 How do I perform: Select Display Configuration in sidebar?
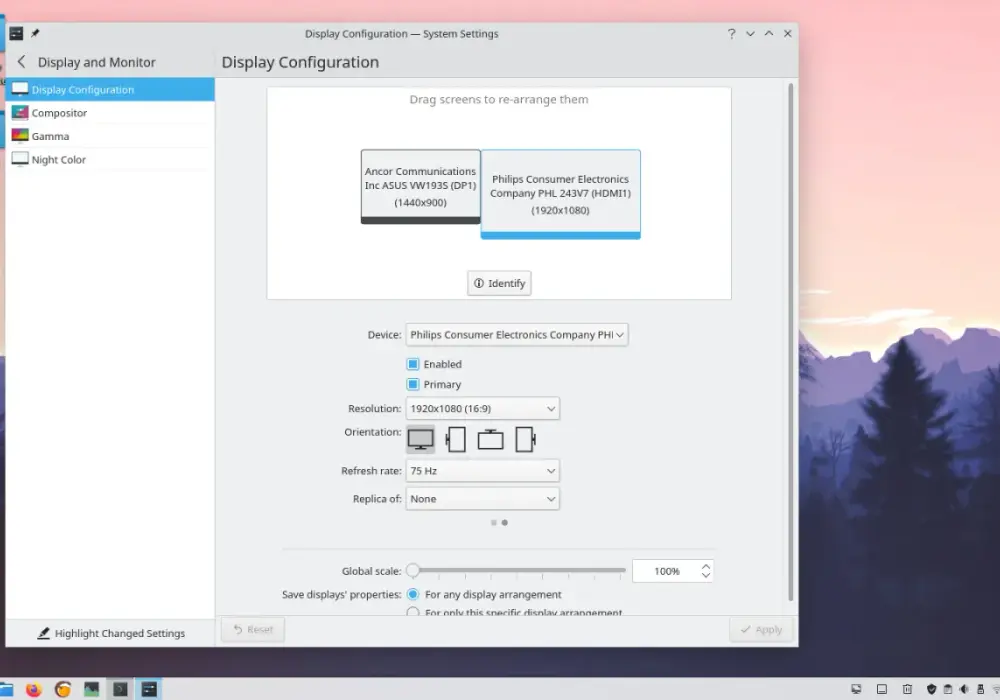[110, 89]
